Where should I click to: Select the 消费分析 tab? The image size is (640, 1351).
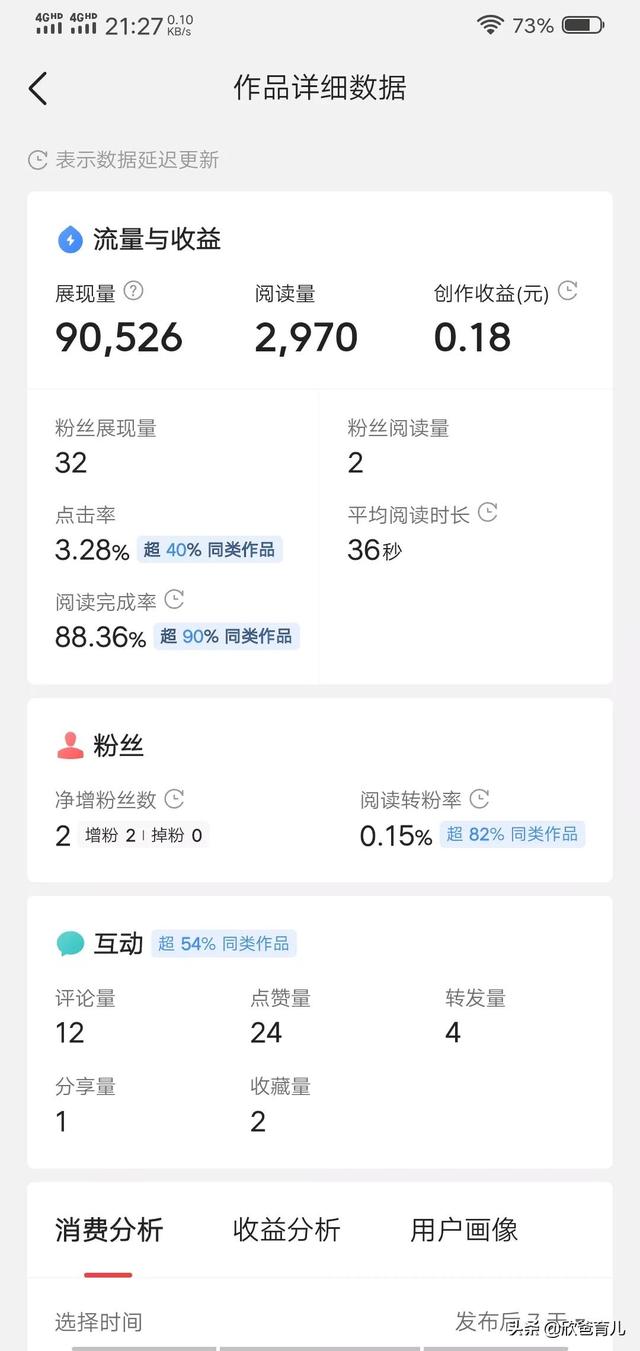coord(109,1229)
